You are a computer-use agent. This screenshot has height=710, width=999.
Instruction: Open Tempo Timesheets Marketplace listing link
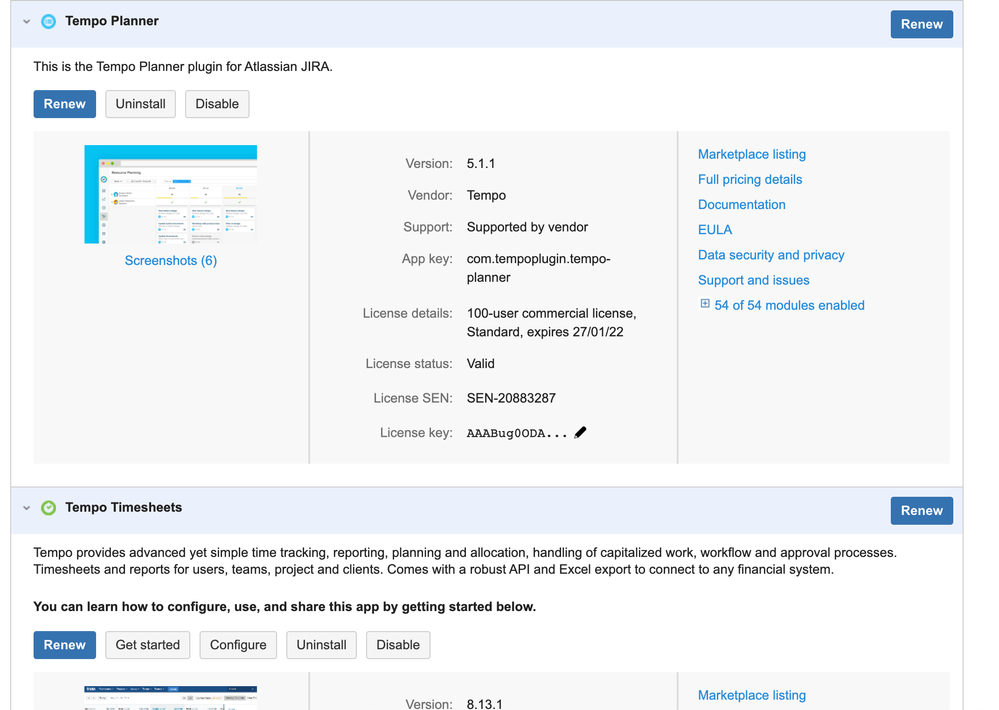[752, 695]
